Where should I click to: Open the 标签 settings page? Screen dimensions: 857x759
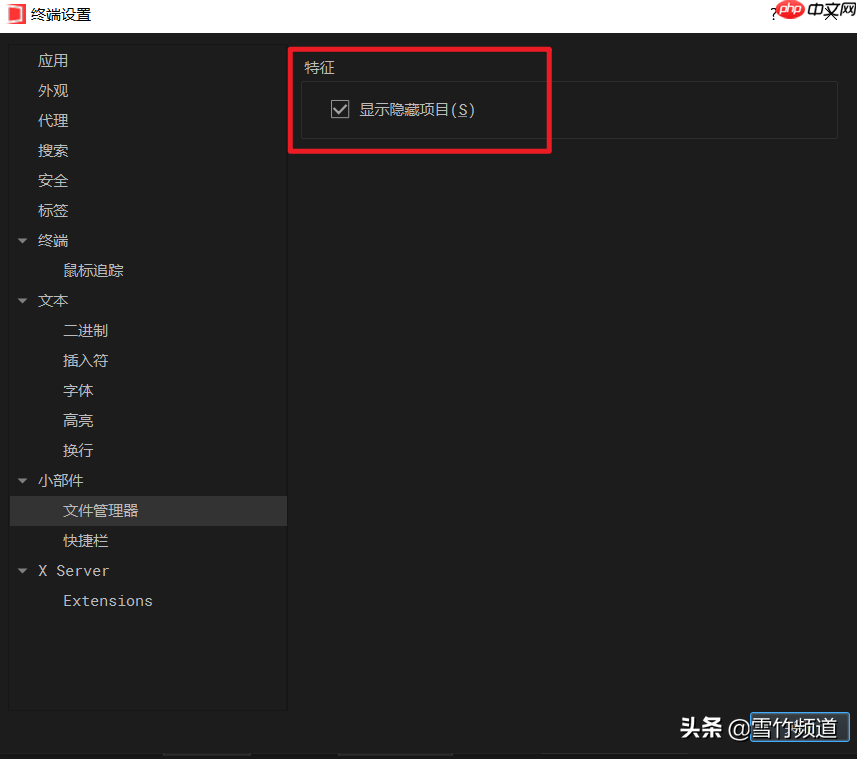(x=53, y=211)
